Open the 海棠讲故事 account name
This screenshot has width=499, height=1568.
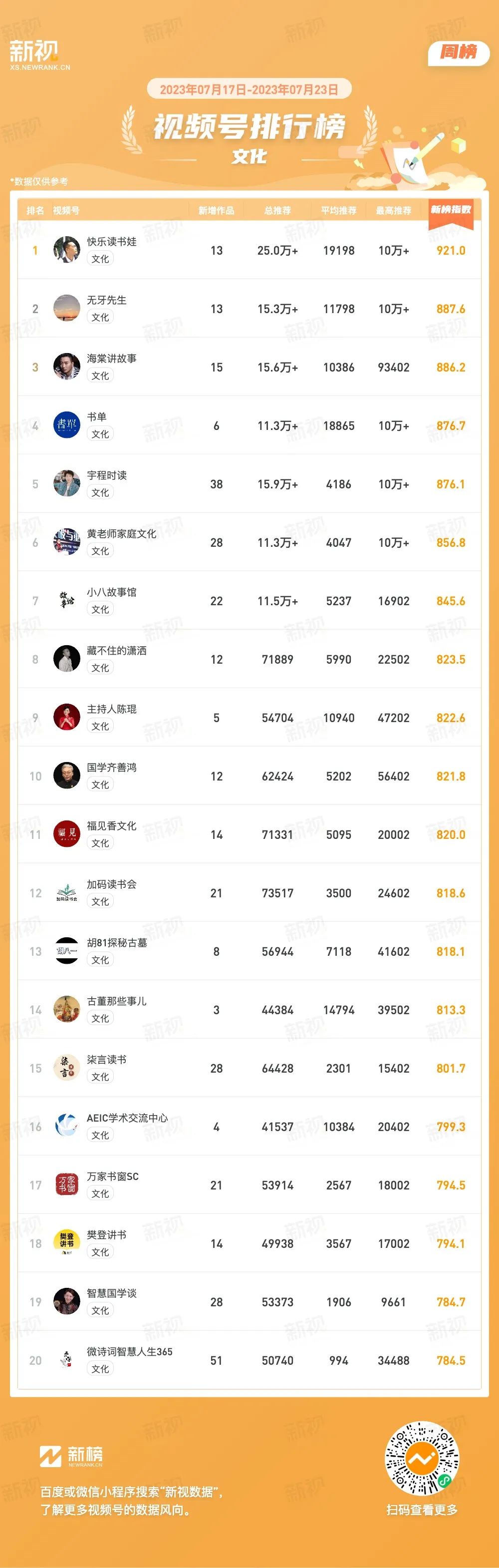point(111,359)
